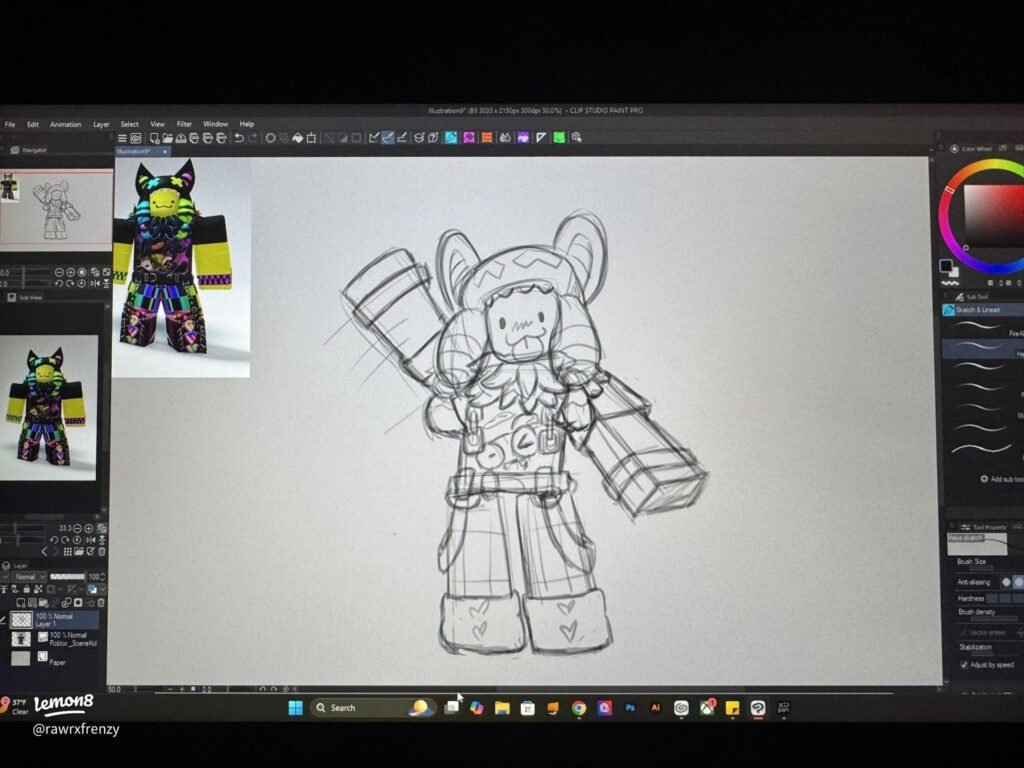Viewport: 1024px width, 768px height.
Task: Enable the Adjust by speed checkbox
Action: coord(964,665)
